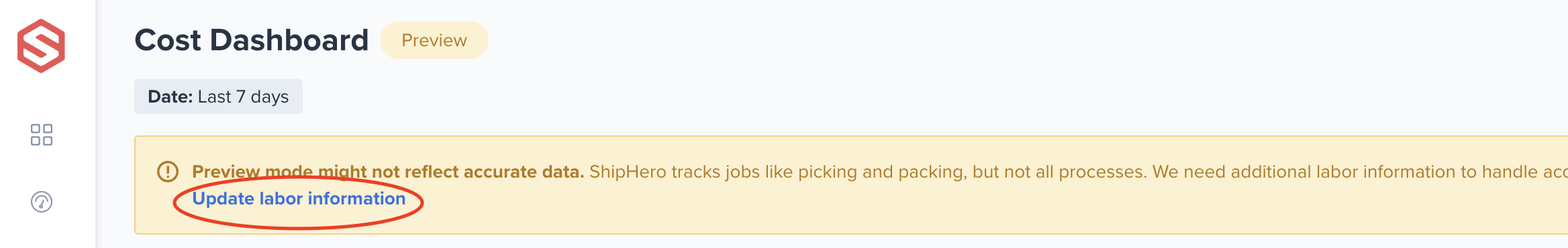Open the four-squares dashboard grid icon

(x=42, y=135)
